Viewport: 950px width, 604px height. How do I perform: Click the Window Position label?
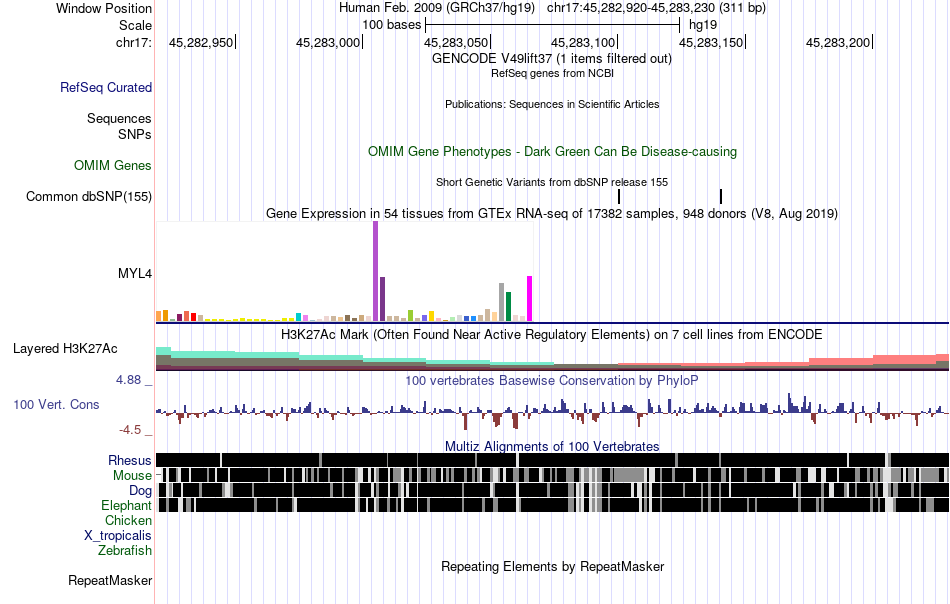coord(104,8)
